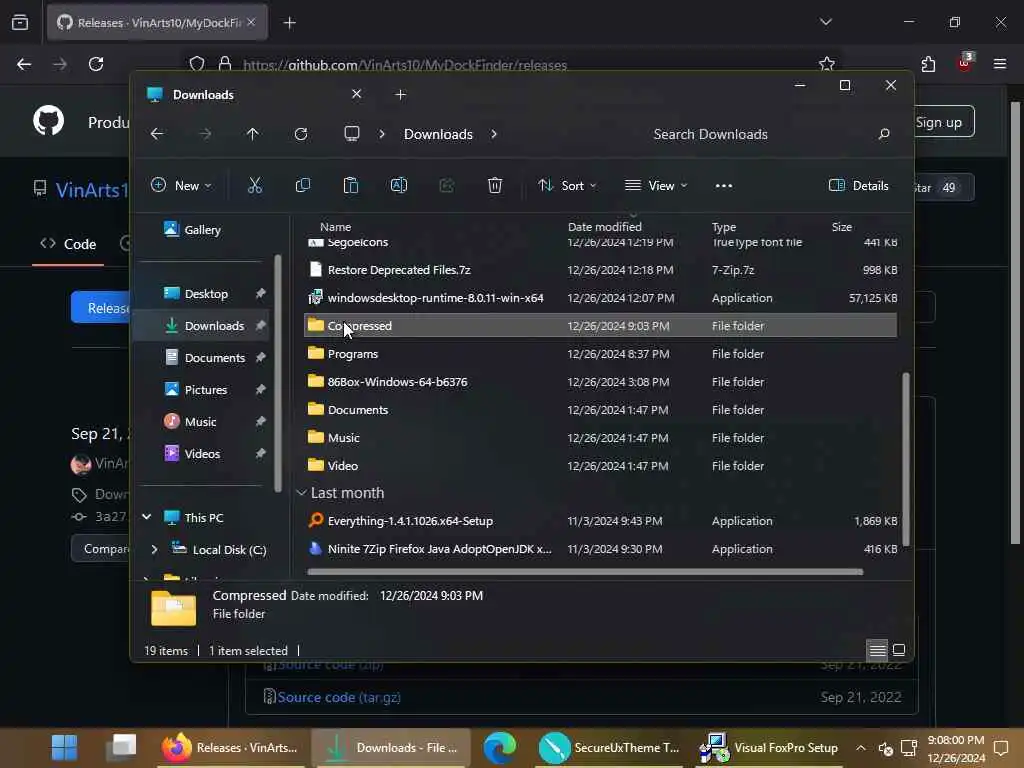
Task: Open the Task View taskbar icon
Action: (121, 747)
